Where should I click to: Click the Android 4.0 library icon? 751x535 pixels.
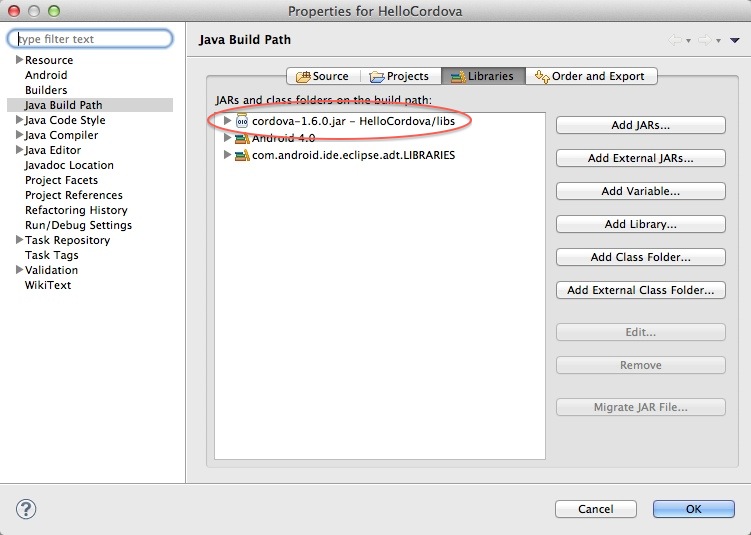242,139
